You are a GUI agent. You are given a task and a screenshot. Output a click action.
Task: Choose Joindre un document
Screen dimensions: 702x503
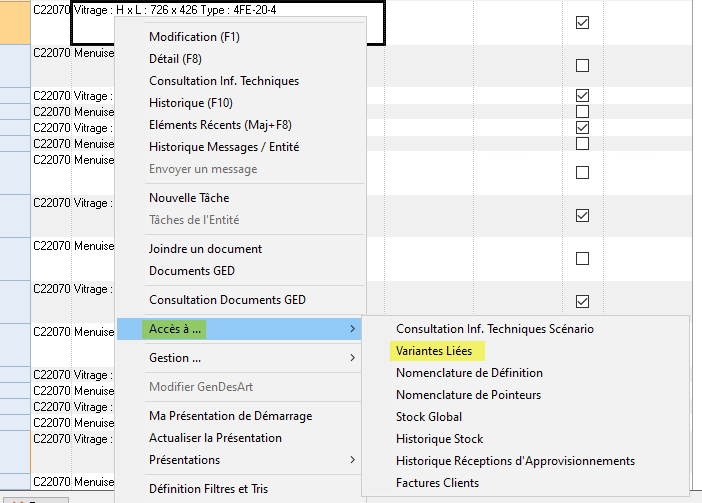[x=205, y=249]
